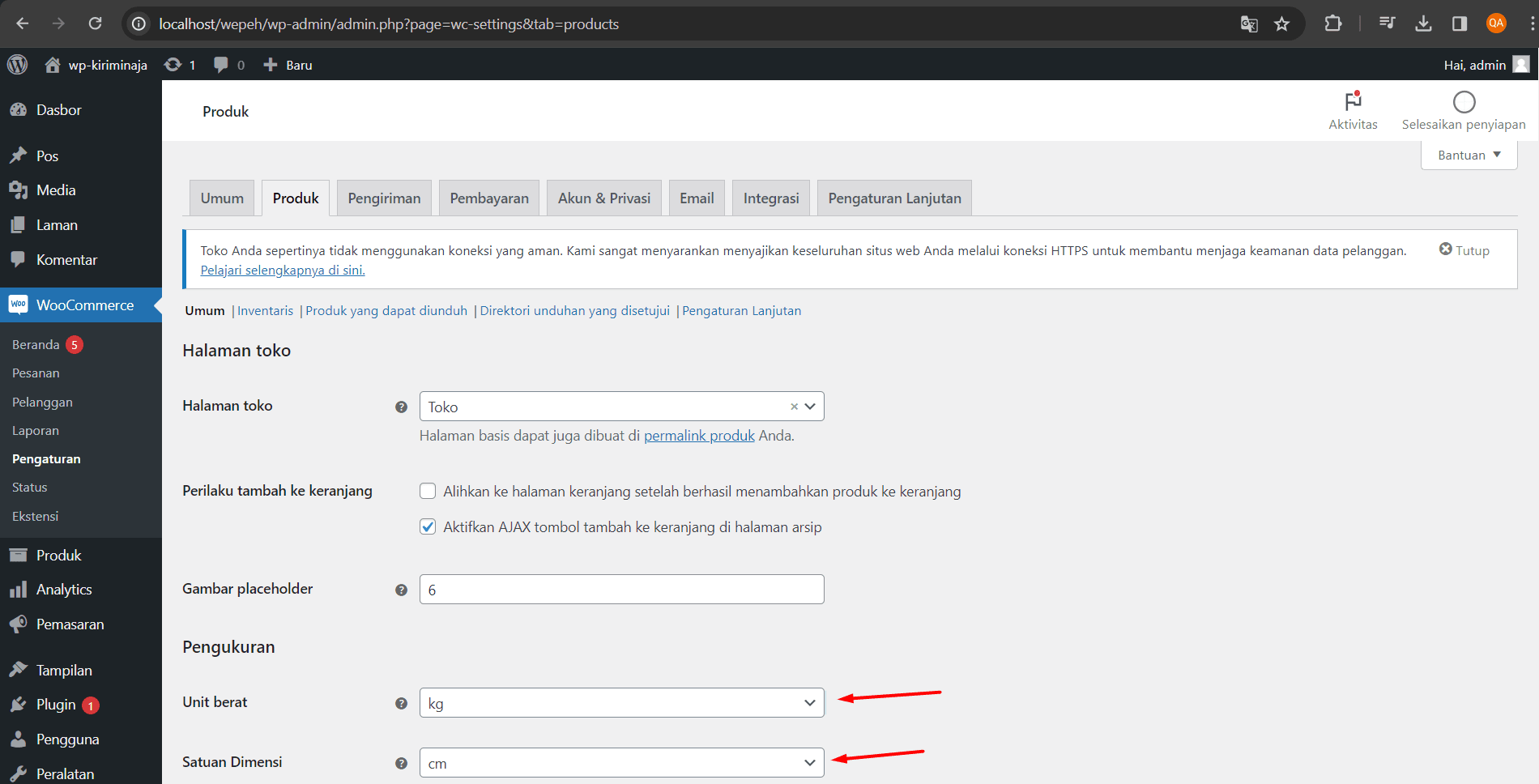Select the Media icon in the sidebar
The image size is (1539, 784).
coord(18,190)
